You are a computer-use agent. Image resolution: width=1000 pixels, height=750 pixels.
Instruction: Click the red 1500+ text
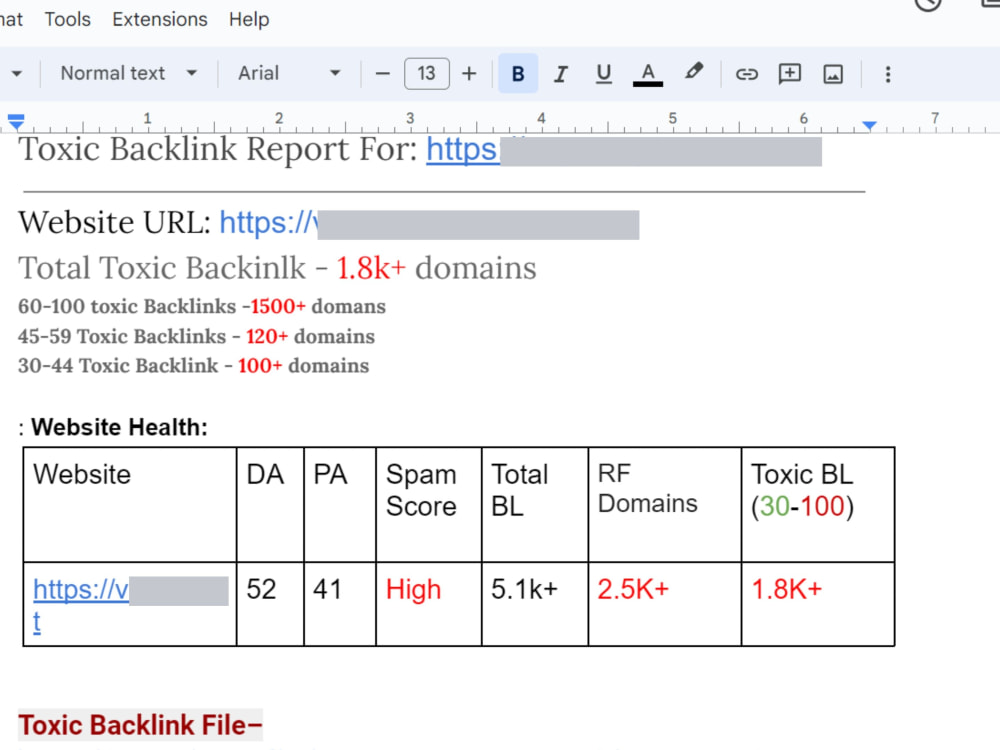point(278,307)
